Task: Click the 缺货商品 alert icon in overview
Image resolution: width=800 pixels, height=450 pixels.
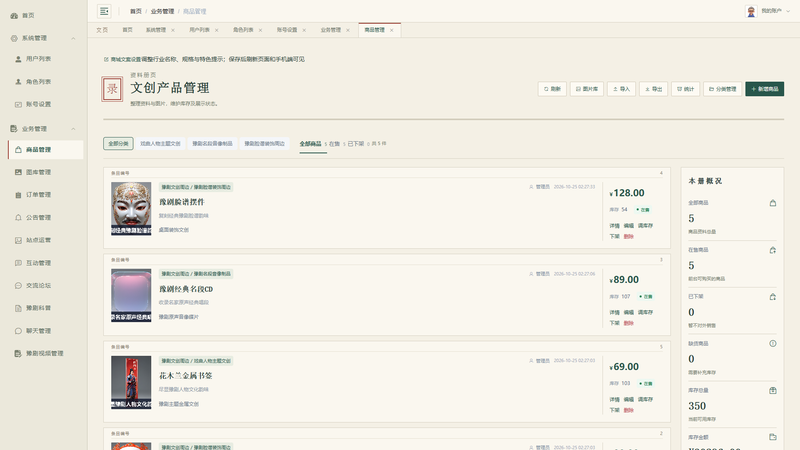Action: 773,343
